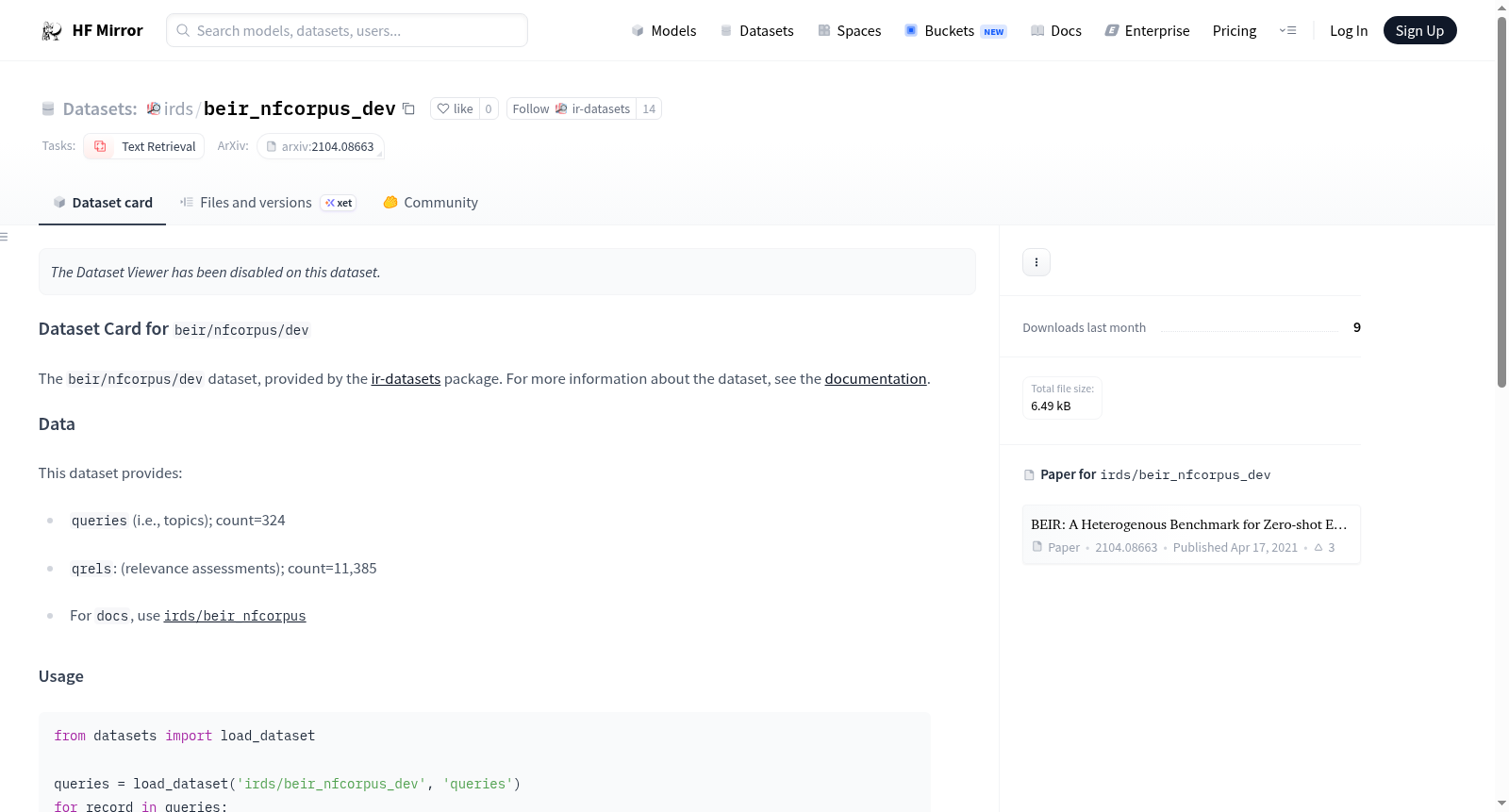Click the qrels count=11,385 list item
The height and width of the screenshot is (812, 1509).
[x=224, y=569]
